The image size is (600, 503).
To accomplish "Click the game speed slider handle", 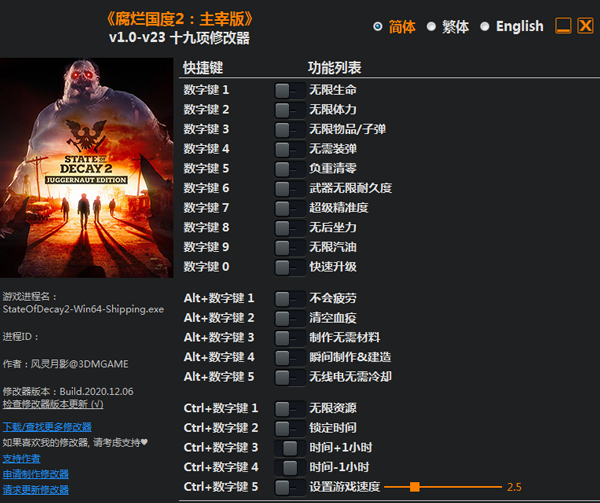I will pyautogui.click(x=415, y=487).
